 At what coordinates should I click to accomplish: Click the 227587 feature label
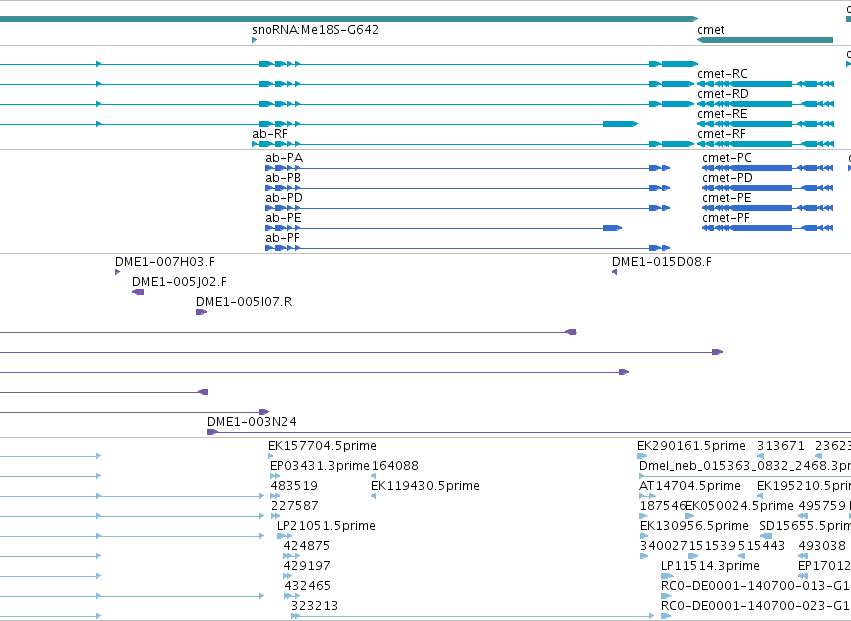coord(295,506)
